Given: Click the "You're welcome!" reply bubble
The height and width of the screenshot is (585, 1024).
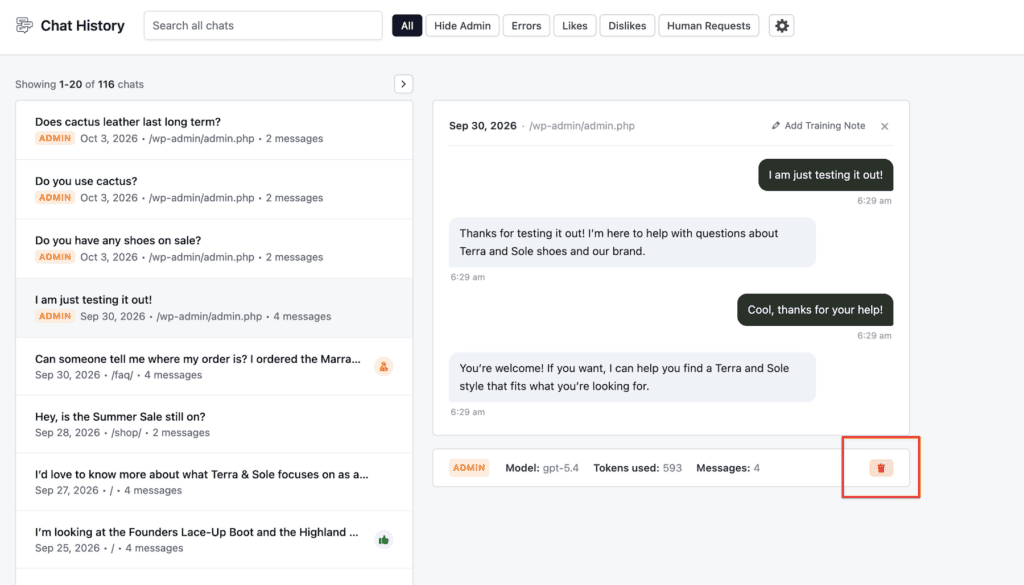Looking at the screenshot, I should (632, 377).
